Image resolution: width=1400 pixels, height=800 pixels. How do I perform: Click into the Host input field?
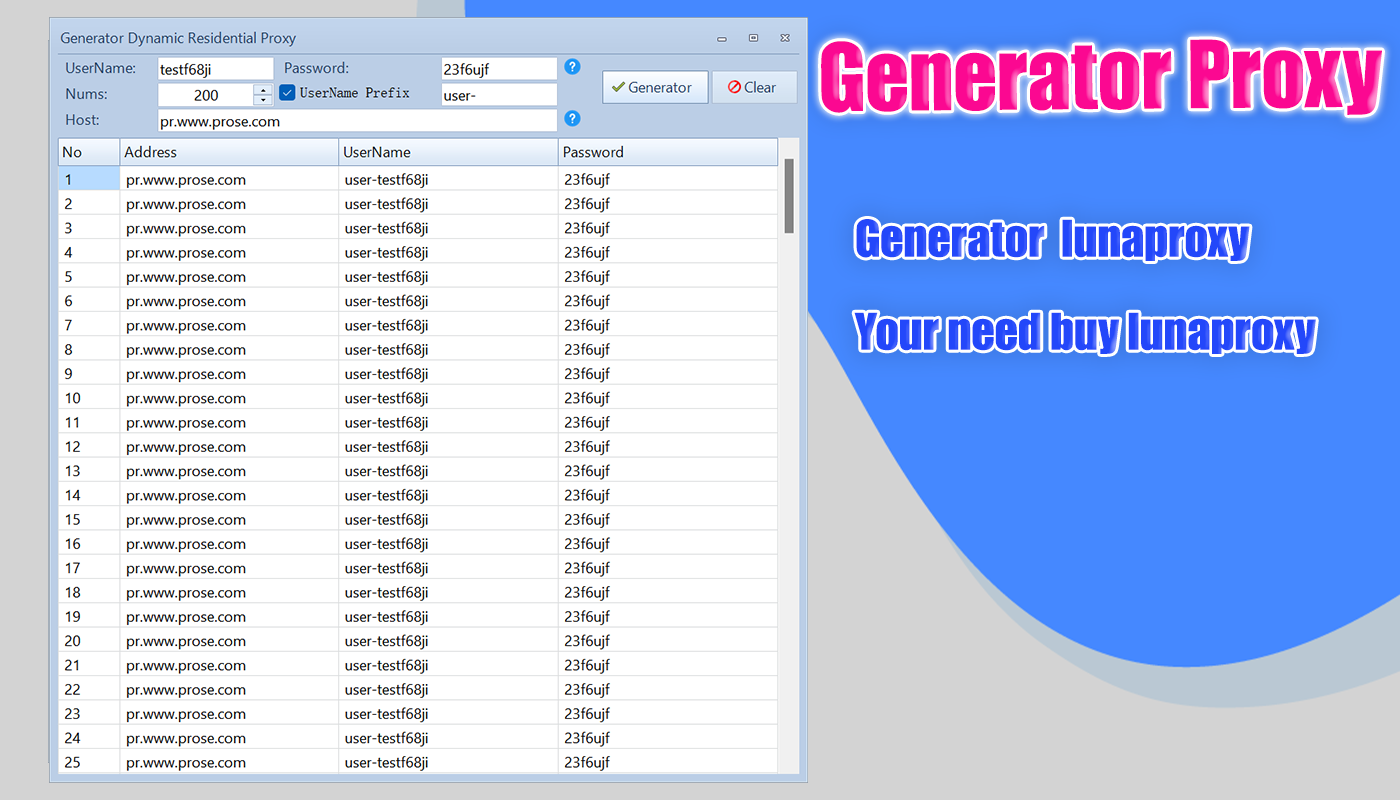pyautogui.click(x=357, y=121)
